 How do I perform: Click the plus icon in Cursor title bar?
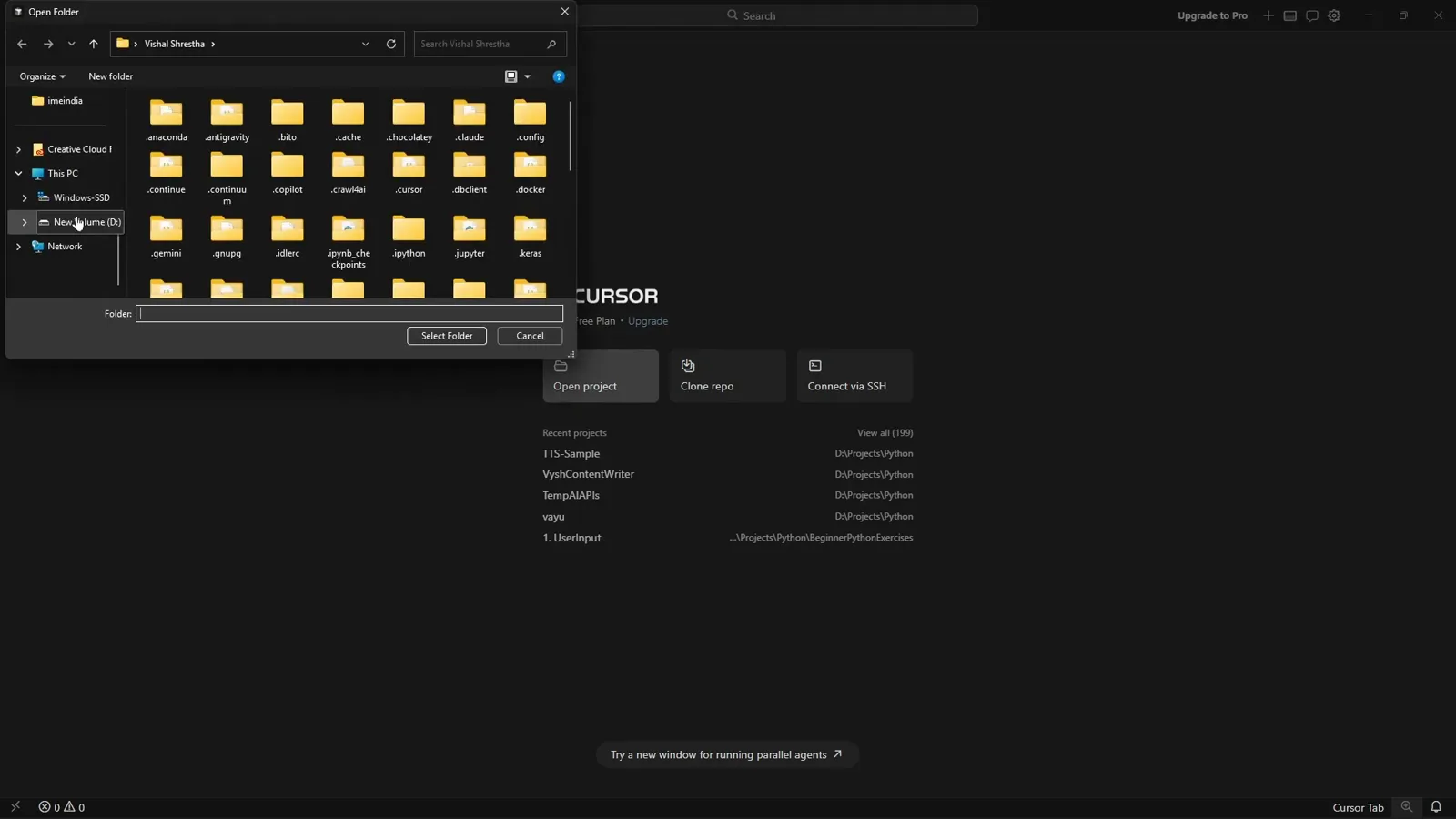click(1268, 15)
